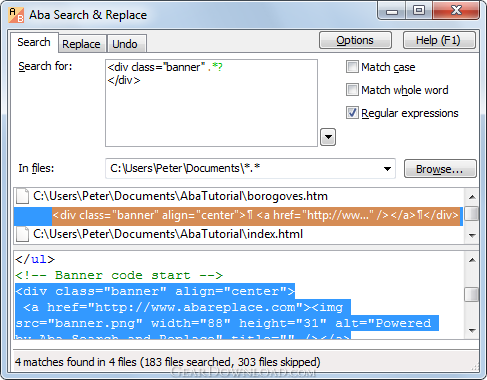Viewport: 487px width, 380px height.
Task: Enable the Match whole word checkbox
Action: [352, 90]
